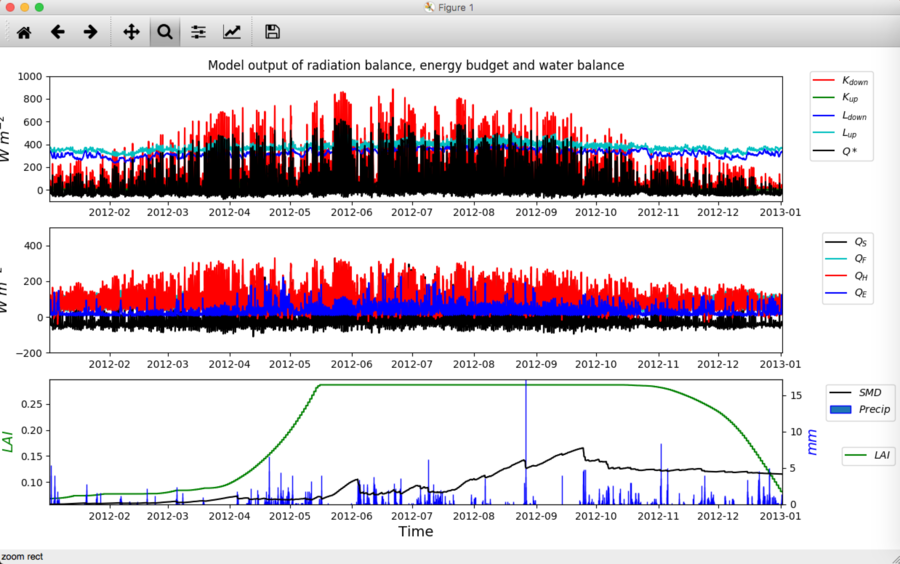Click the plot title text

416,65
